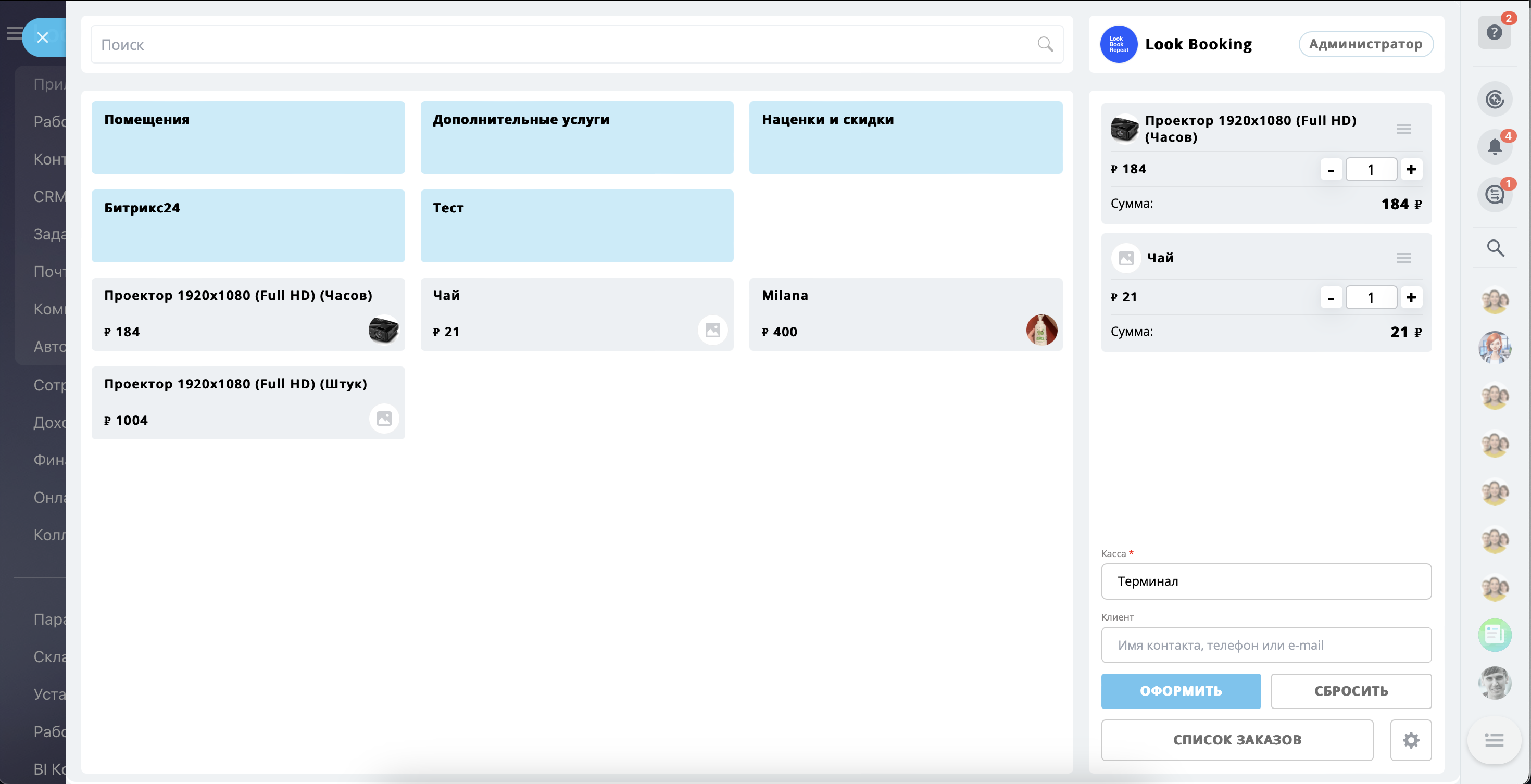
Task: Click the sidebar search magnifier icon
Action: point(1496,248)
